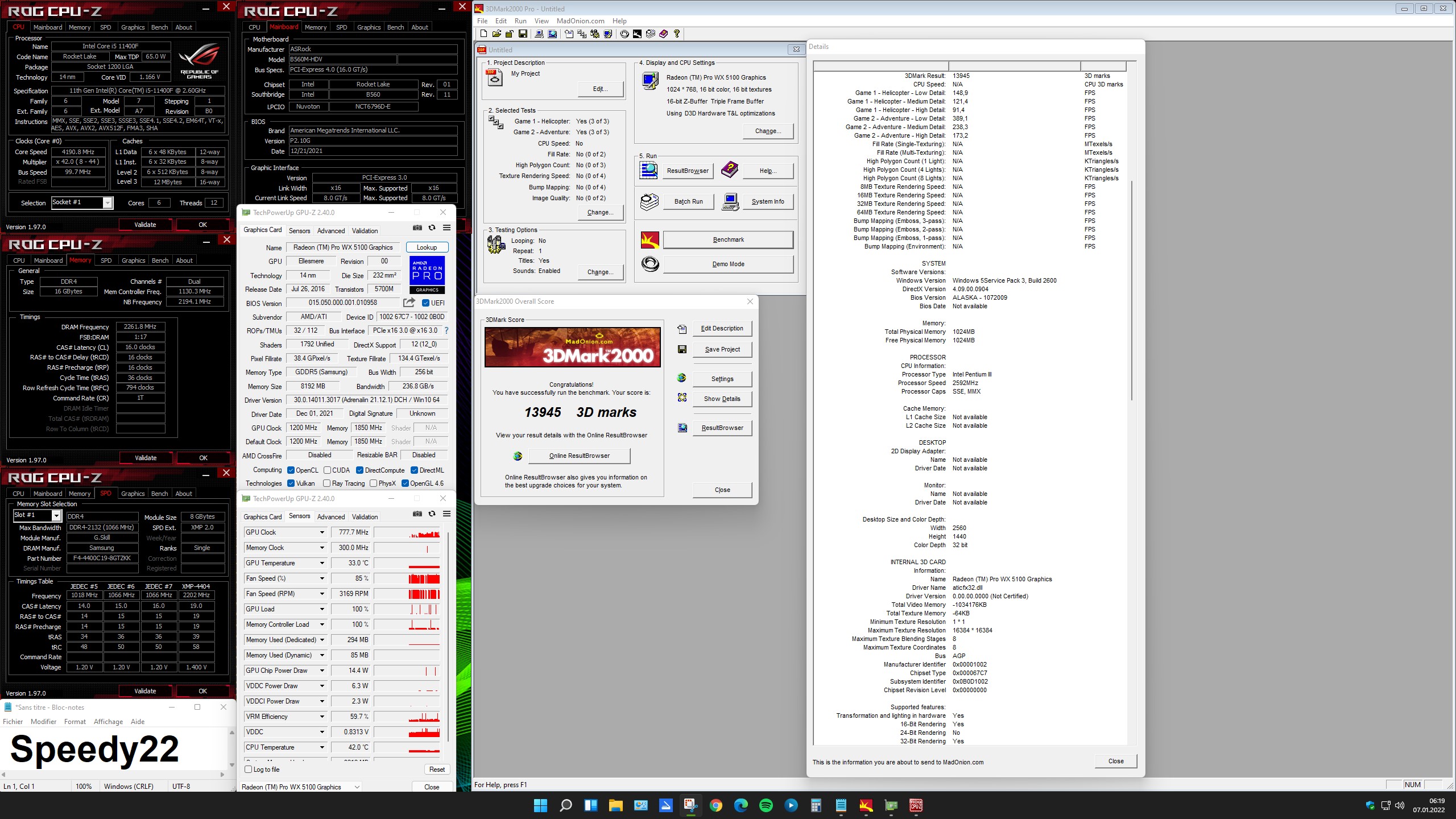Click the Lookup button in GPU-Z

[x=427, y=247]
